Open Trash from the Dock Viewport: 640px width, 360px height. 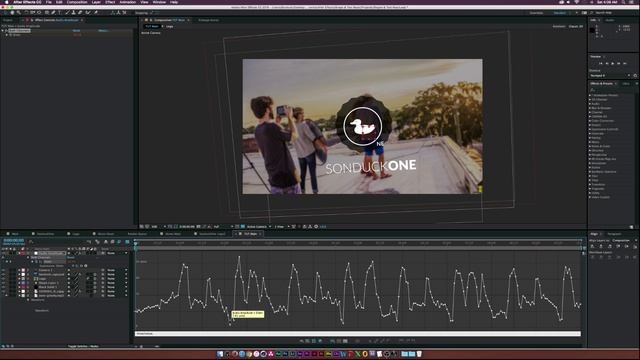click(419, 354)
